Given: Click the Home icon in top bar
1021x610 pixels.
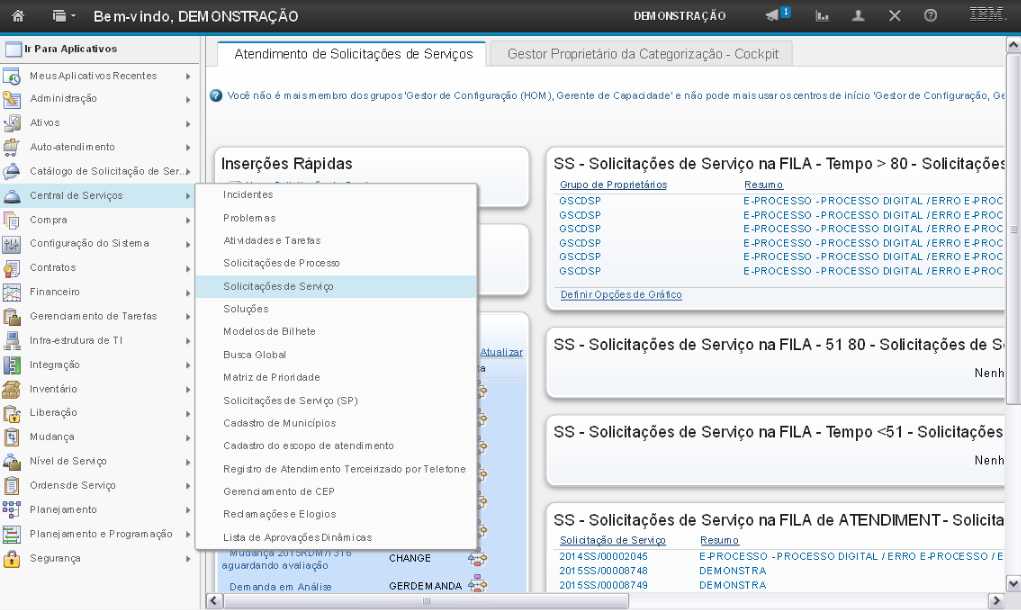Looking at the screenshot, I should click(17, 16).
